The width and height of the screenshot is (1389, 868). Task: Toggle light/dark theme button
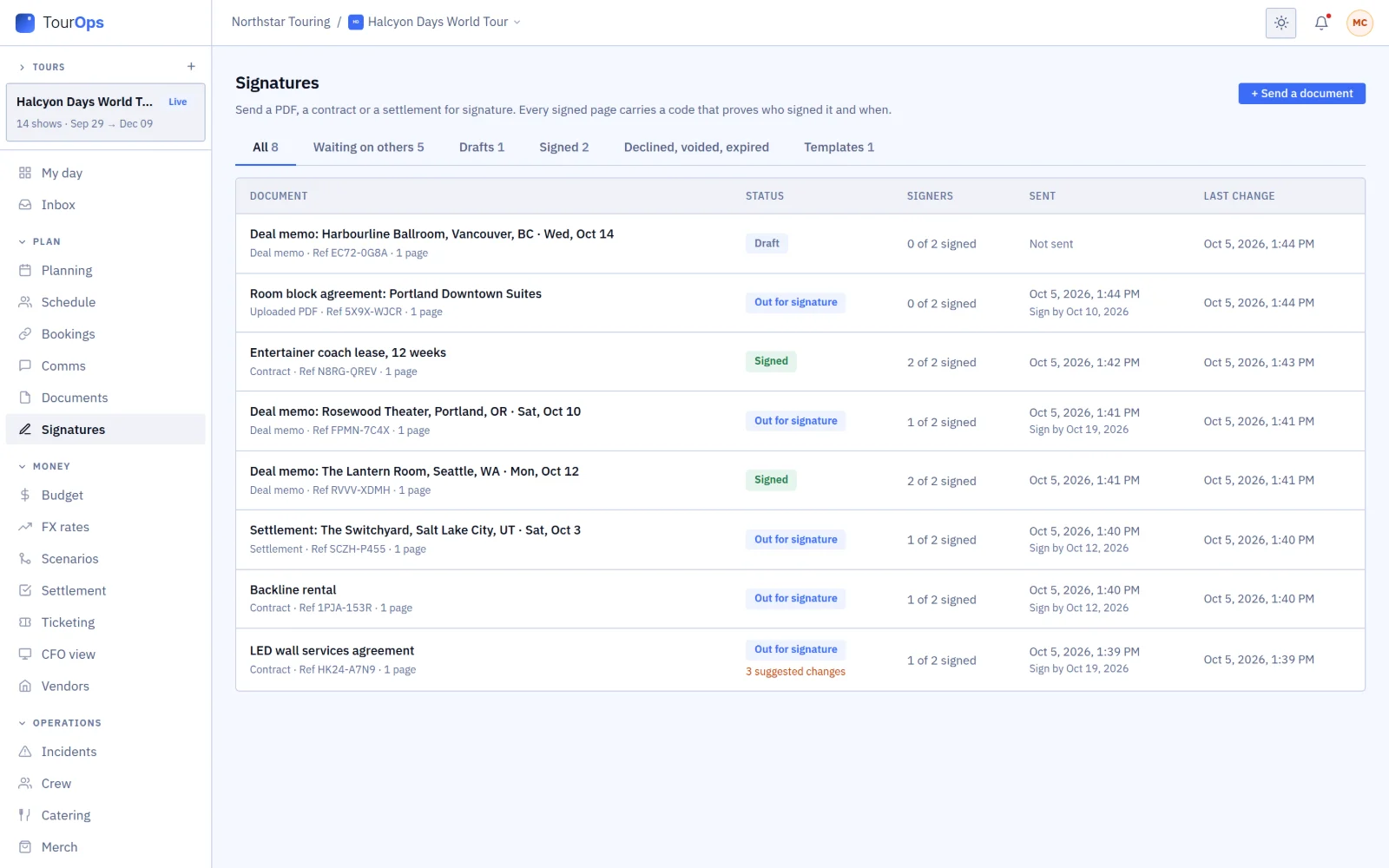1281,23
